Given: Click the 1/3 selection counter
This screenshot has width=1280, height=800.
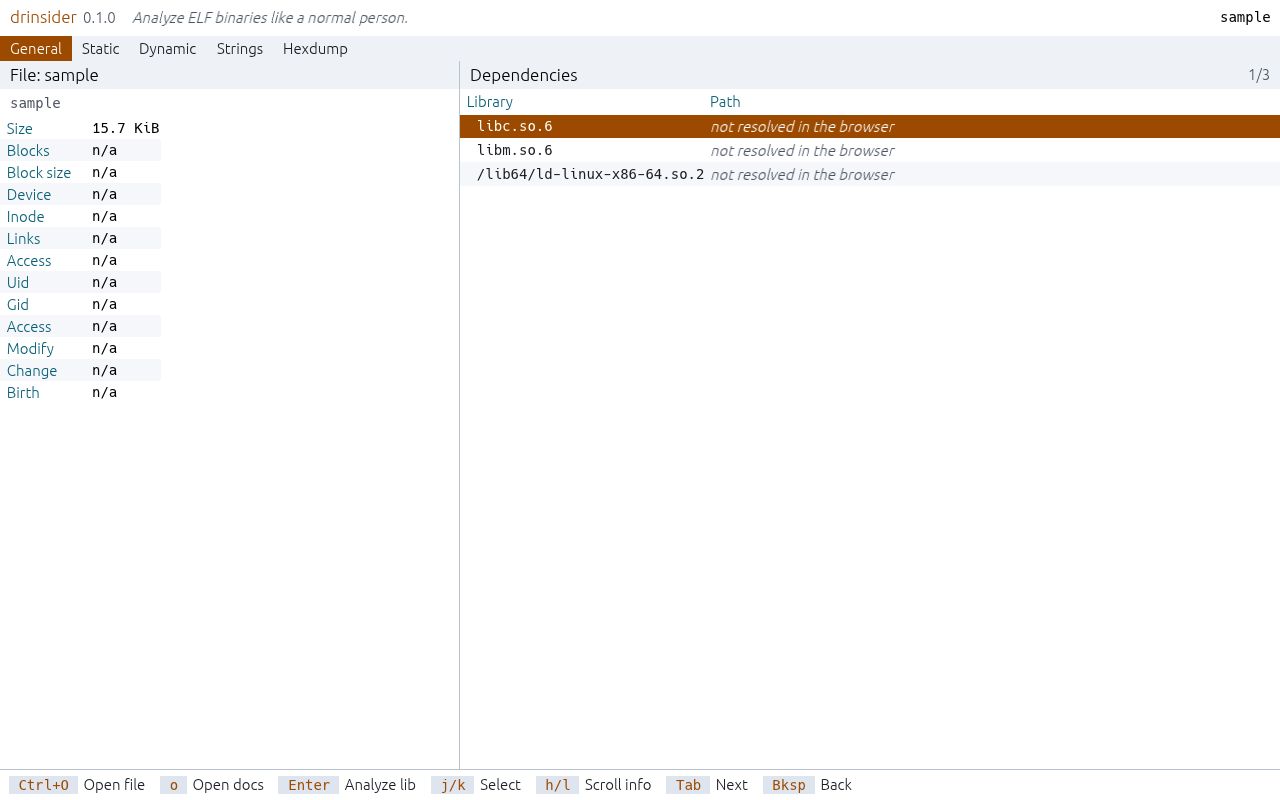Looking at the screenshot, I should 1259,75.
